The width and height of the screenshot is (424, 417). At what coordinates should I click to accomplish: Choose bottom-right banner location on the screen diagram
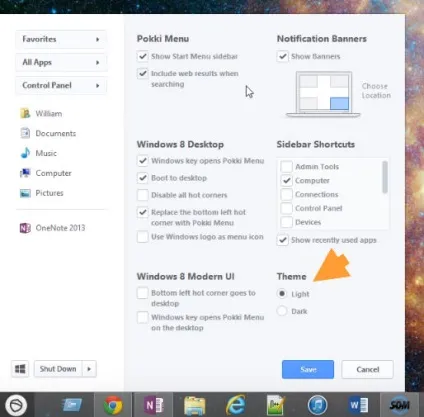pos(339,104)
